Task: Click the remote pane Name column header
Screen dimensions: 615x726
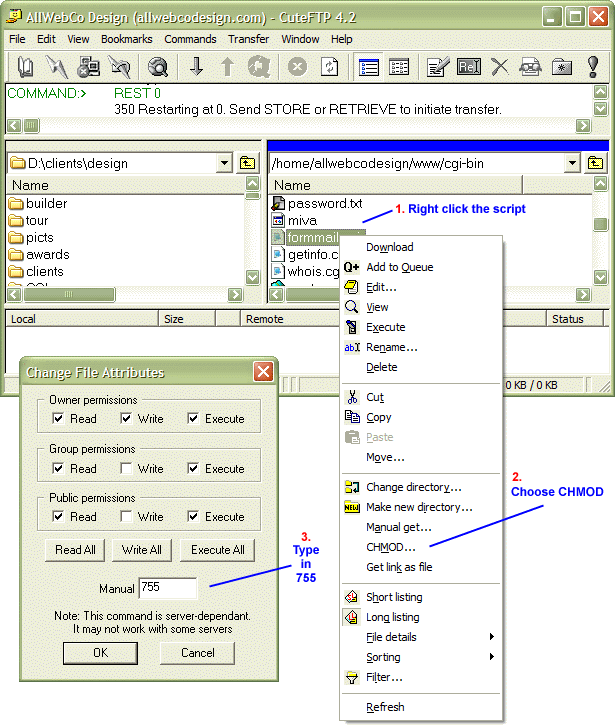Action: click(395, 185)
